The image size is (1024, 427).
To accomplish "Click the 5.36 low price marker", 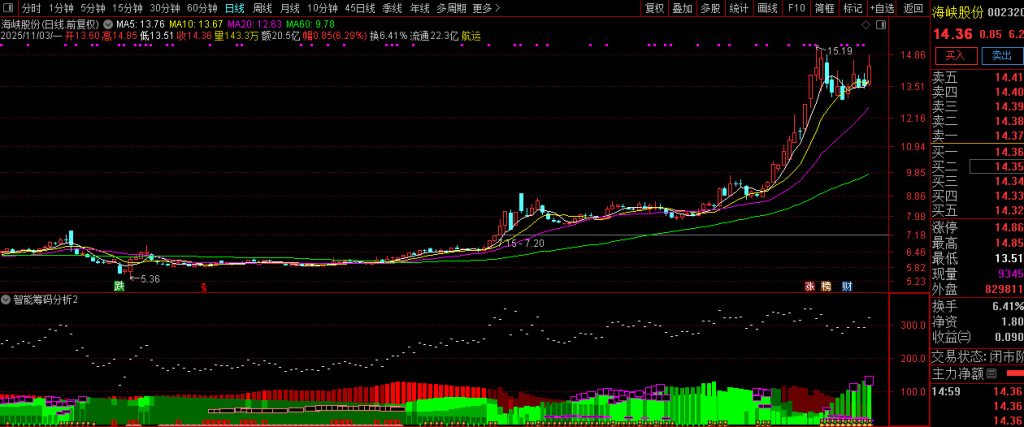I will pyautogui.click(x=150, y=279).
